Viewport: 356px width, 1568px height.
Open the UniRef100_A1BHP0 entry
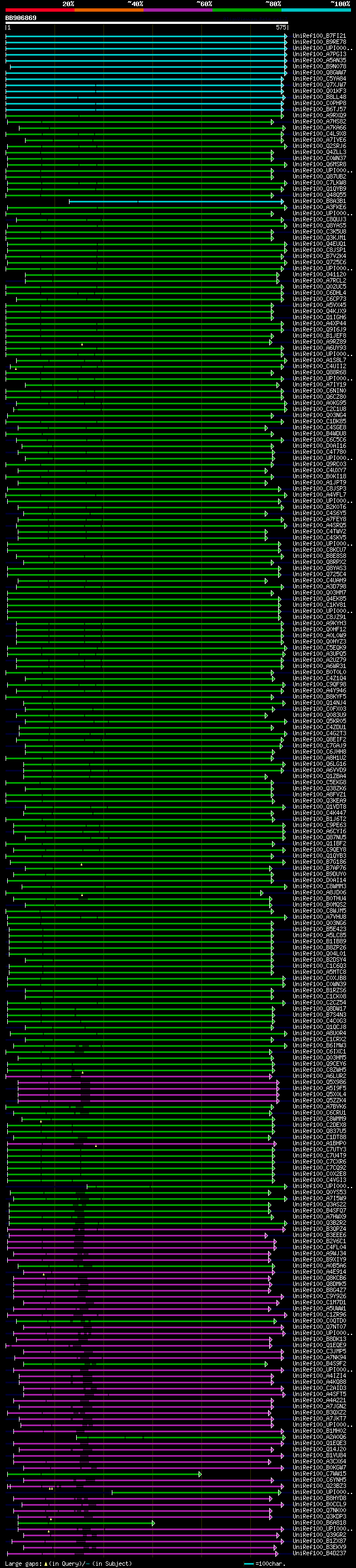coord(319,1144)
